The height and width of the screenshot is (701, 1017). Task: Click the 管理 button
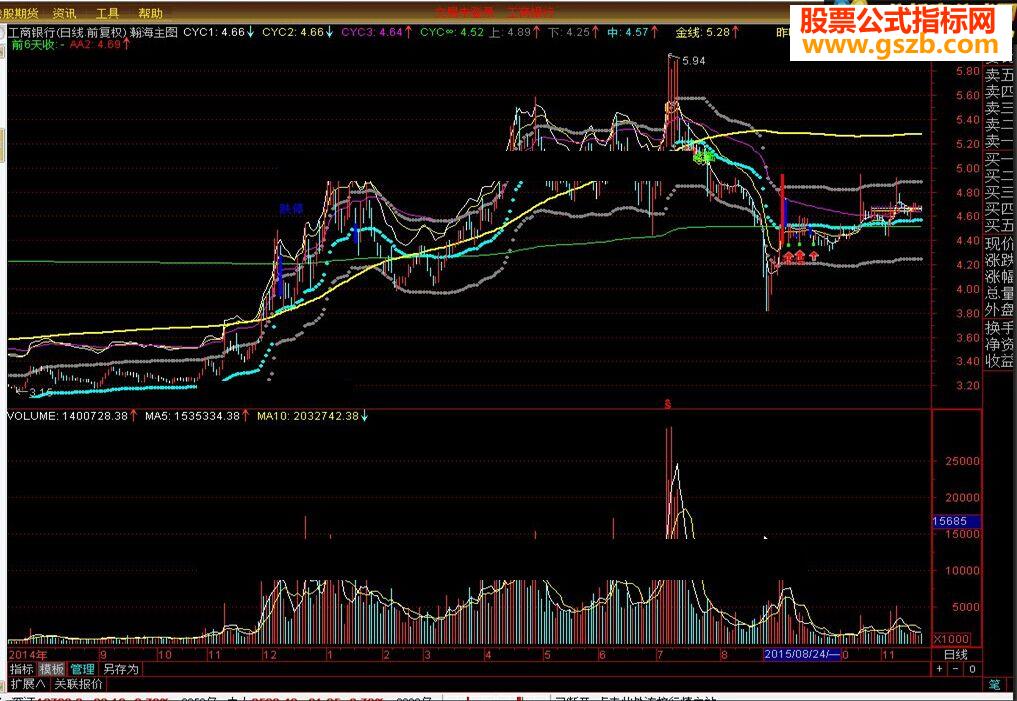pyautogui.click(x=82, y=669)
